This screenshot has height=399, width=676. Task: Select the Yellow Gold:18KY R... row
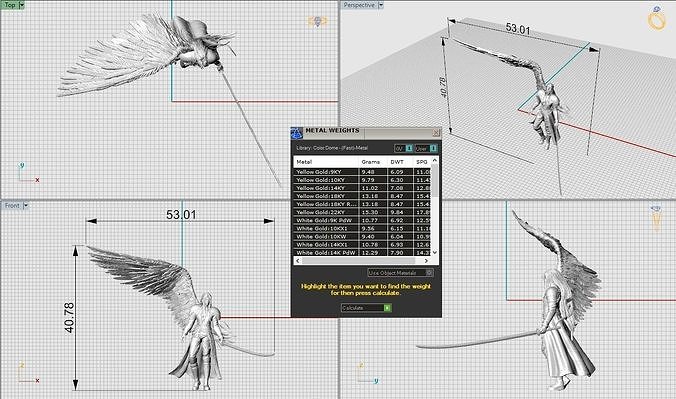click(x=362, y=204)
